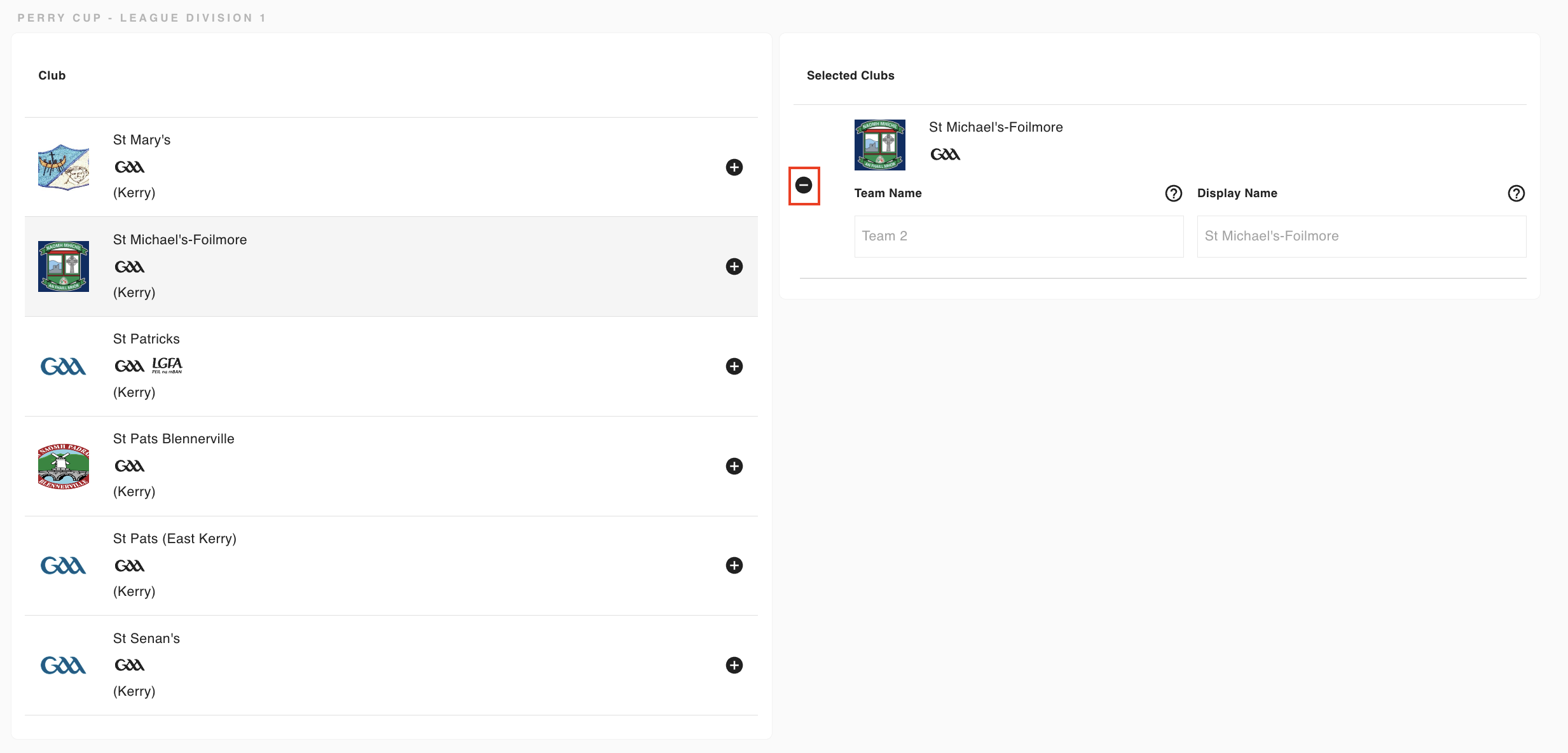
Task: Select the St Senan's club name
Action: pos(146,639)
